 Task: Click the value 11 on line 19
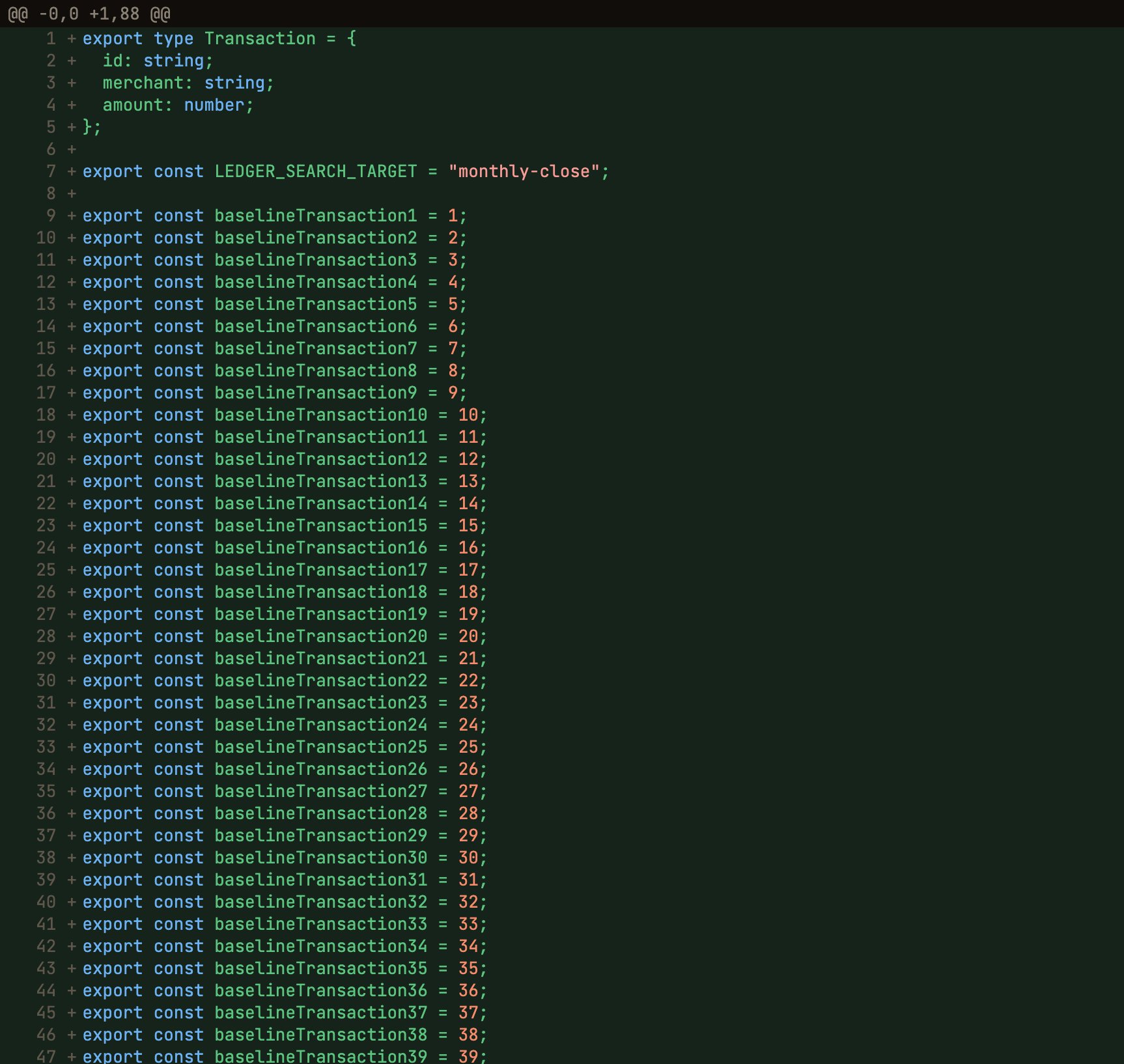coord(468,437)
